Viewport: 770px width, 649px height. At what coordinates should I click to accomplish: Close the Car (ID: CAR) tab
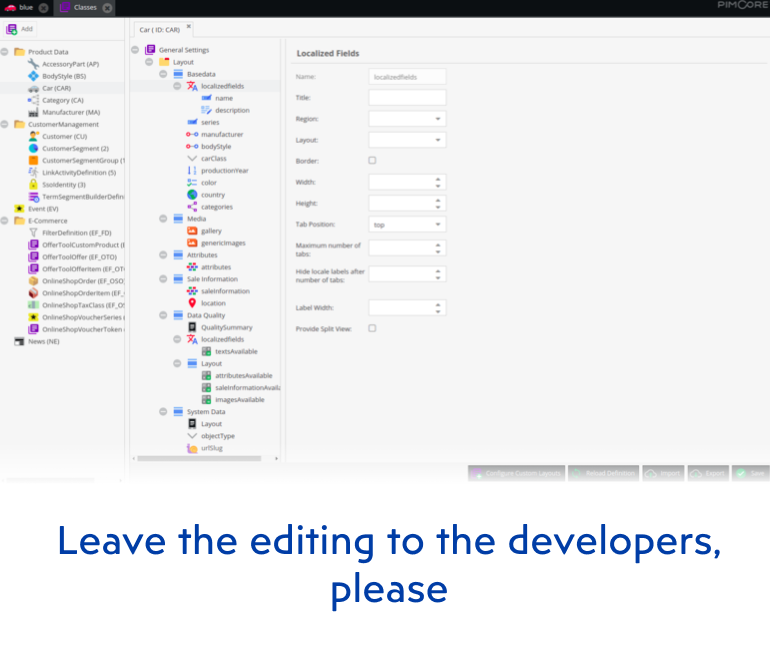(189, 27)
